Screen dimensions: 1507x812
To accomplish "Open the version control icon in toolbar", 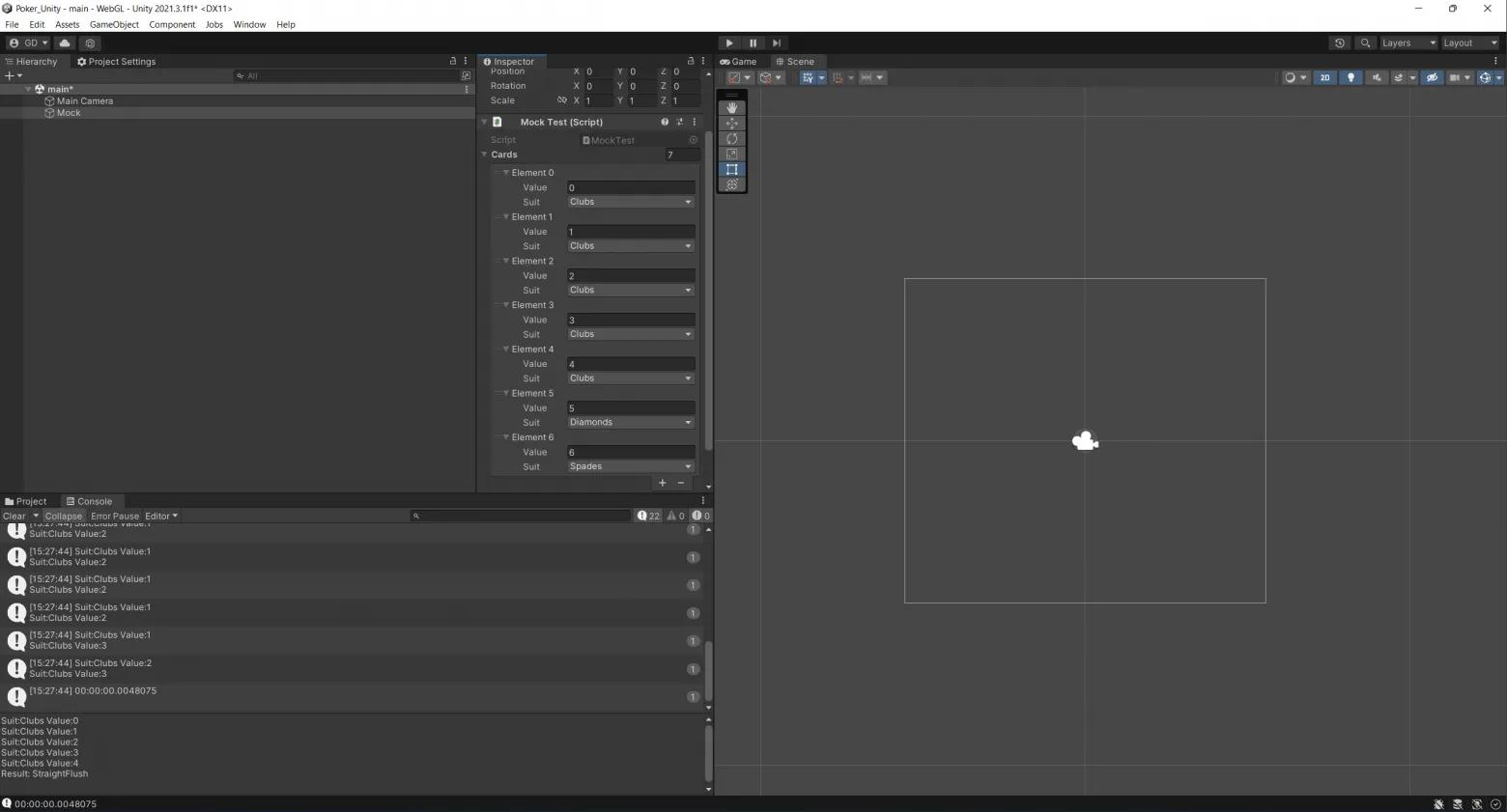I will (90, 42).
